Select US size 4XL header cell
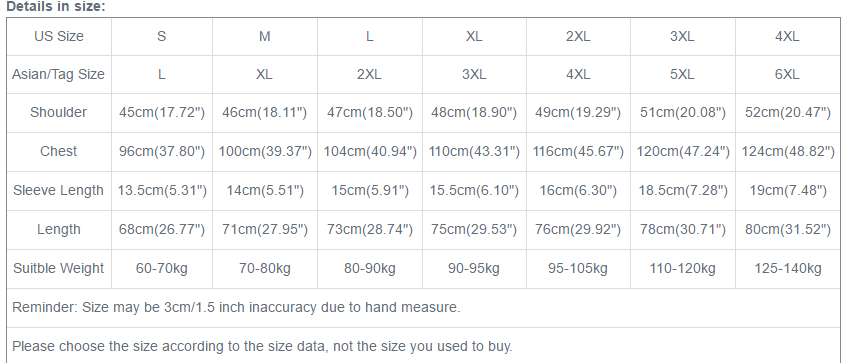This screenshot has width=844, height=363. point(787,37)
